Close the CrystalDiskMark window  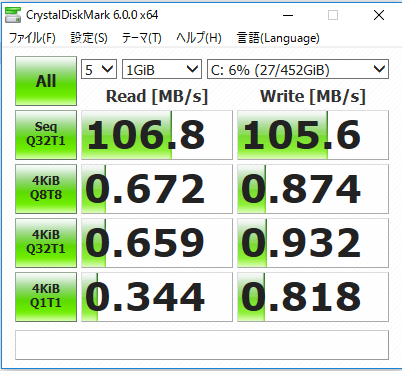pyautogui.click(x=379, y=15)
